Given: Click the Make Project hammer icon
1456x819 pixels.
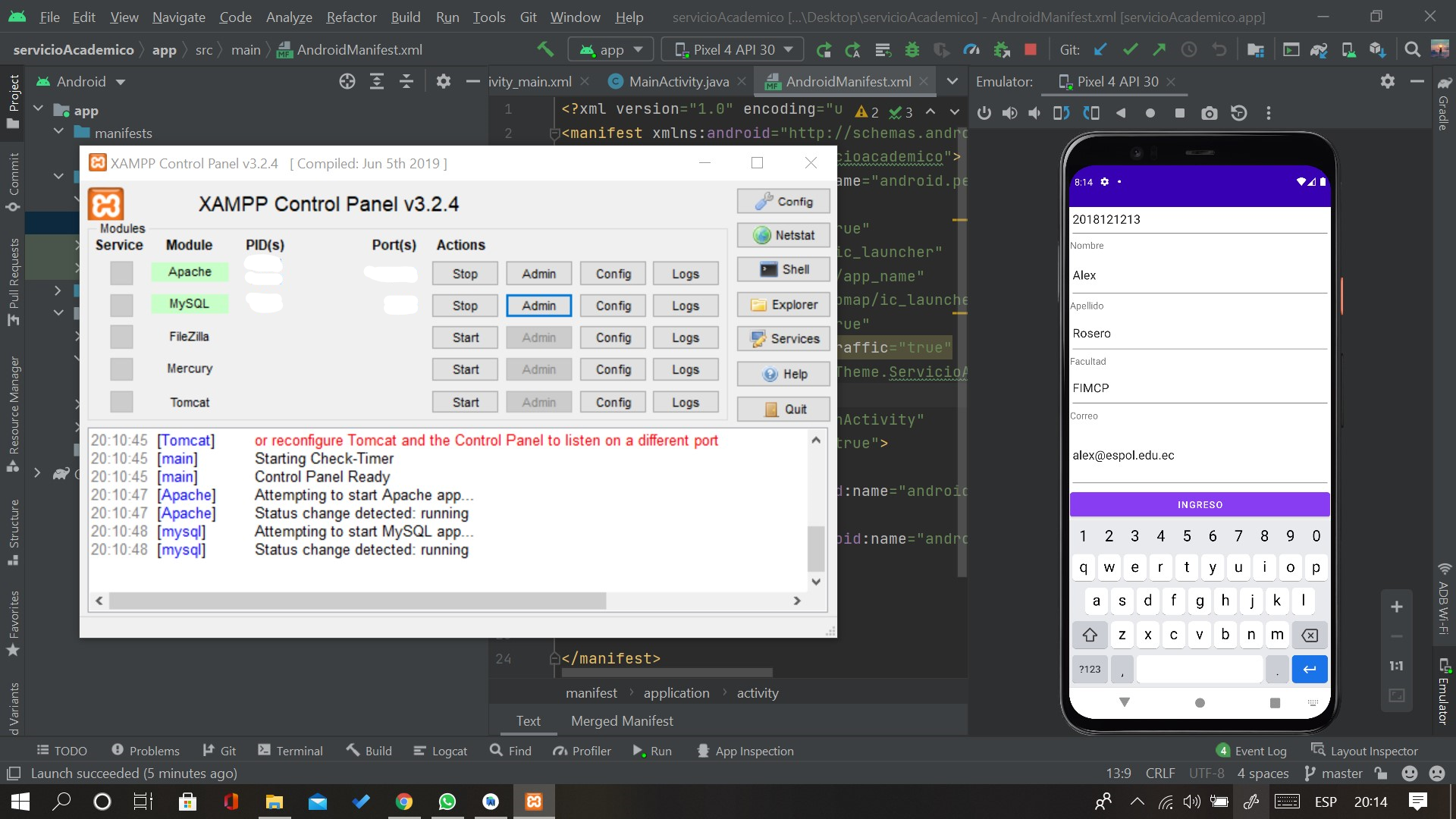Looking at the screenshot, I should 544,49.
